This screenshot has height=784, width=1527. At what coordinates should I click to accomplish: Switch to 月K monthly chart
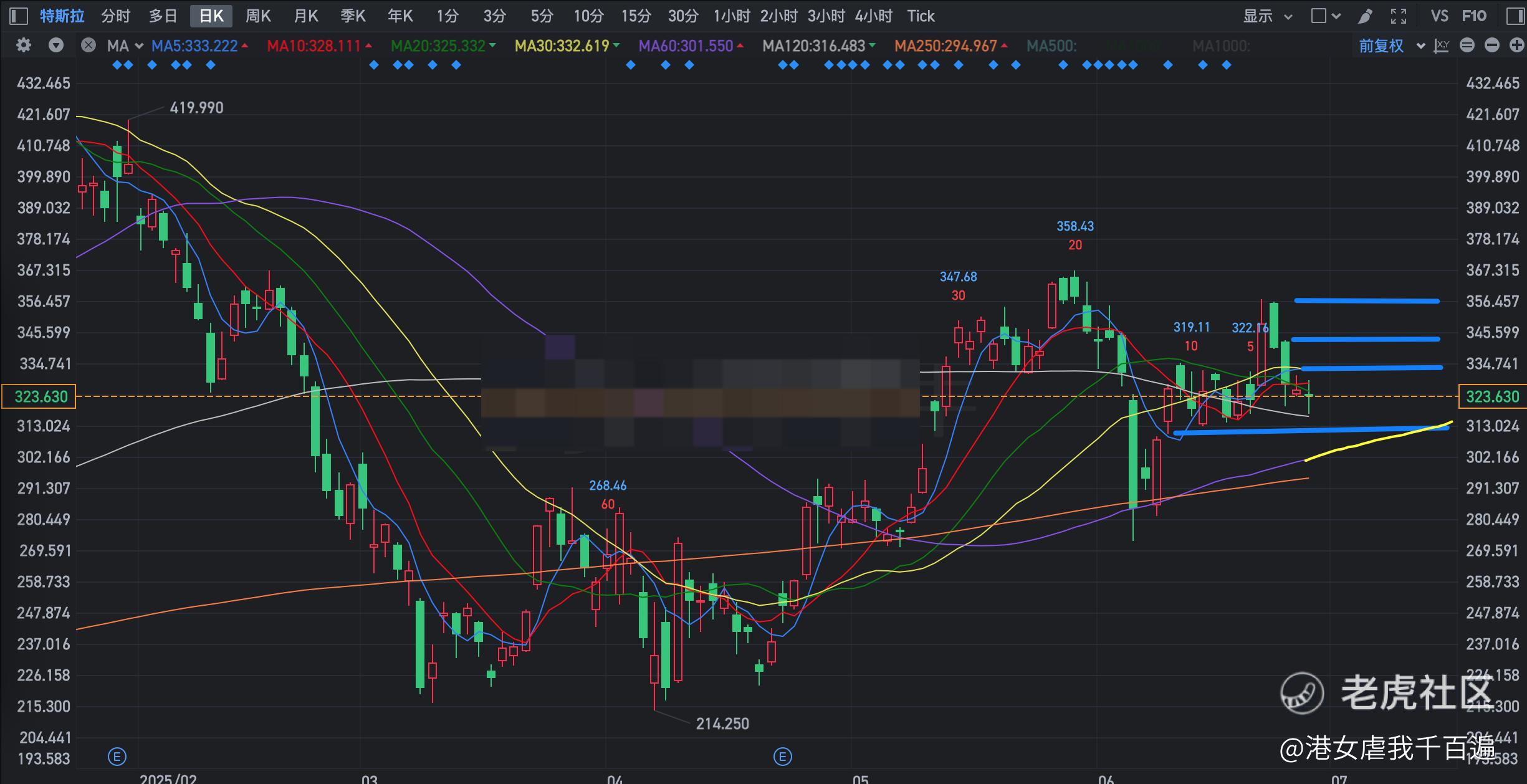pos(306,16)
